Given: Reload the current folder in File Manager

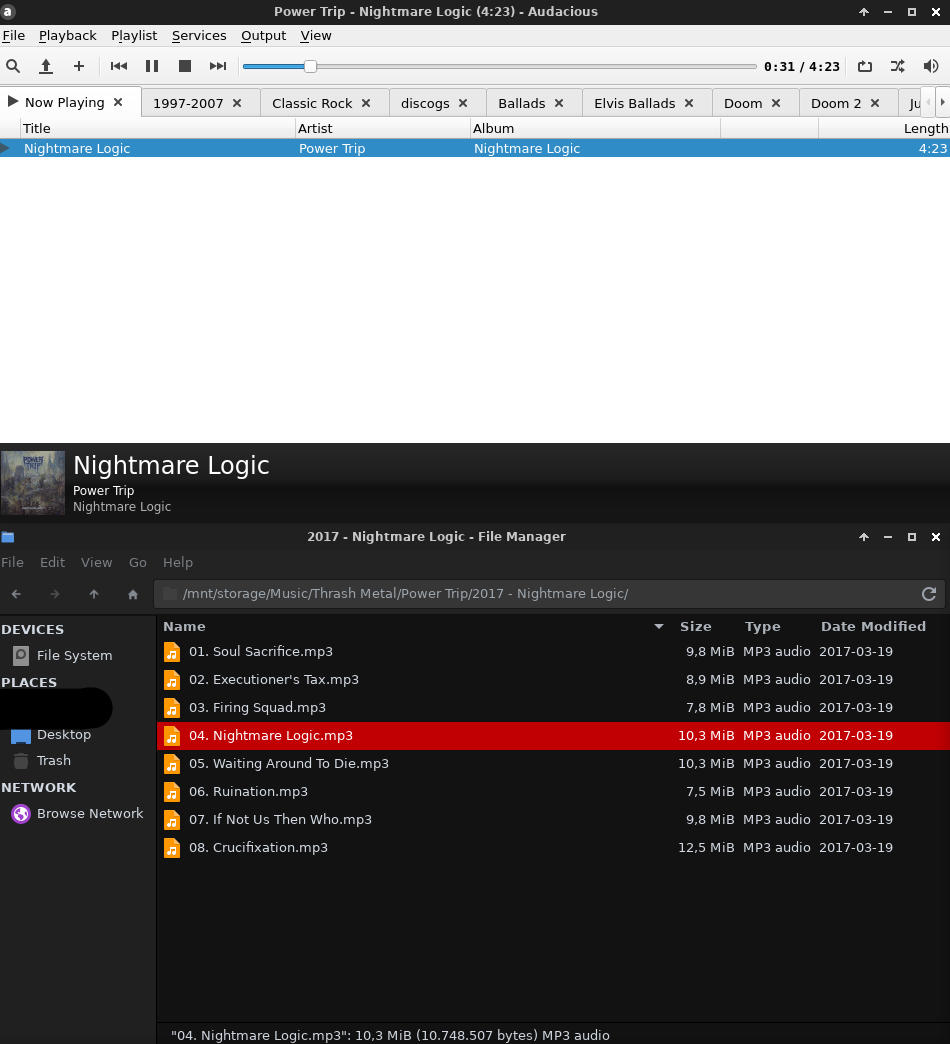Looking at the screenshot, I should [x=929, y=594].
